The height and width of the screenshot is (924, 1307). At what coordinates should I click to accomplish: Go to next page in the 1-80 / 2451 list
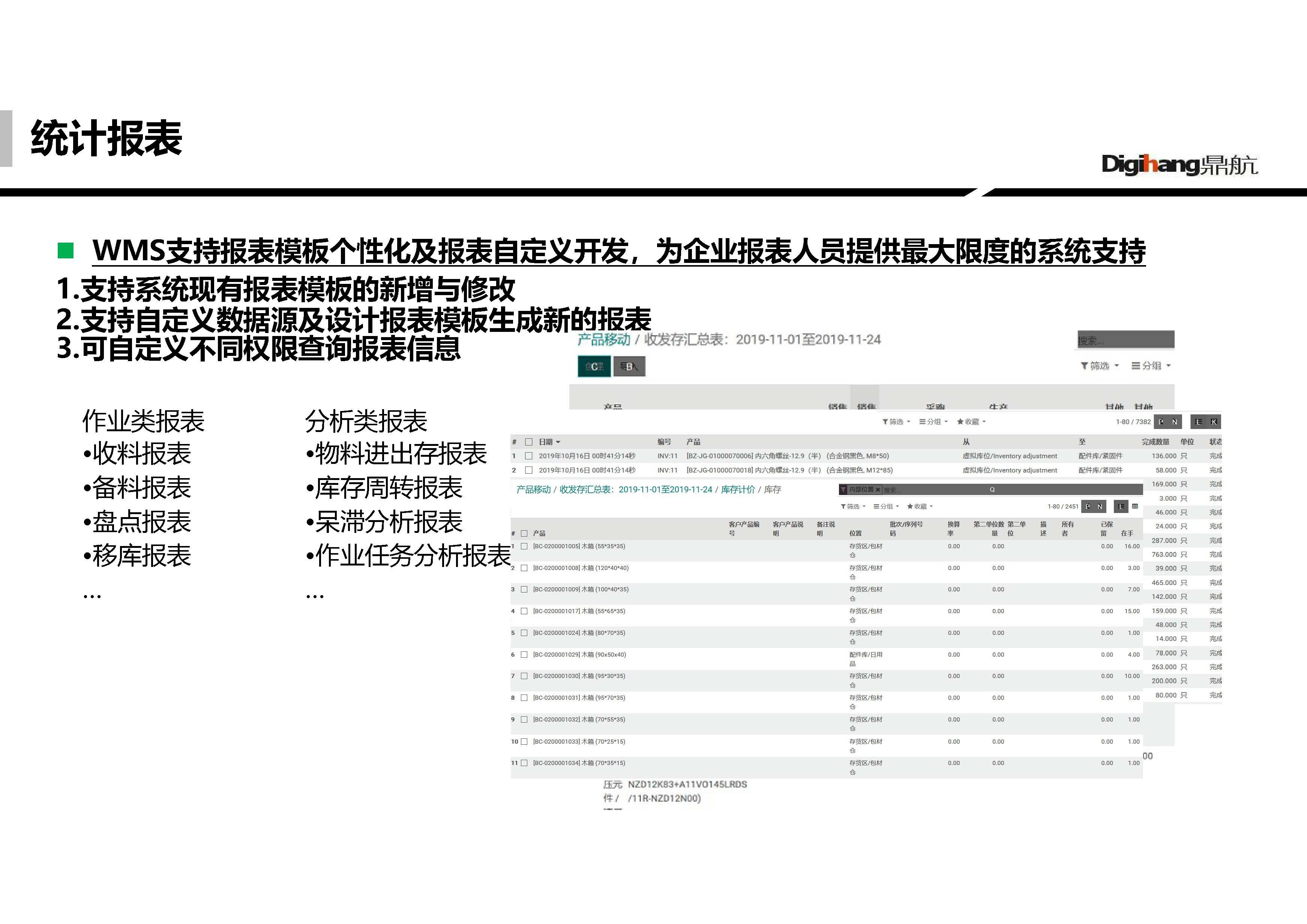(x=1100, y=506)
